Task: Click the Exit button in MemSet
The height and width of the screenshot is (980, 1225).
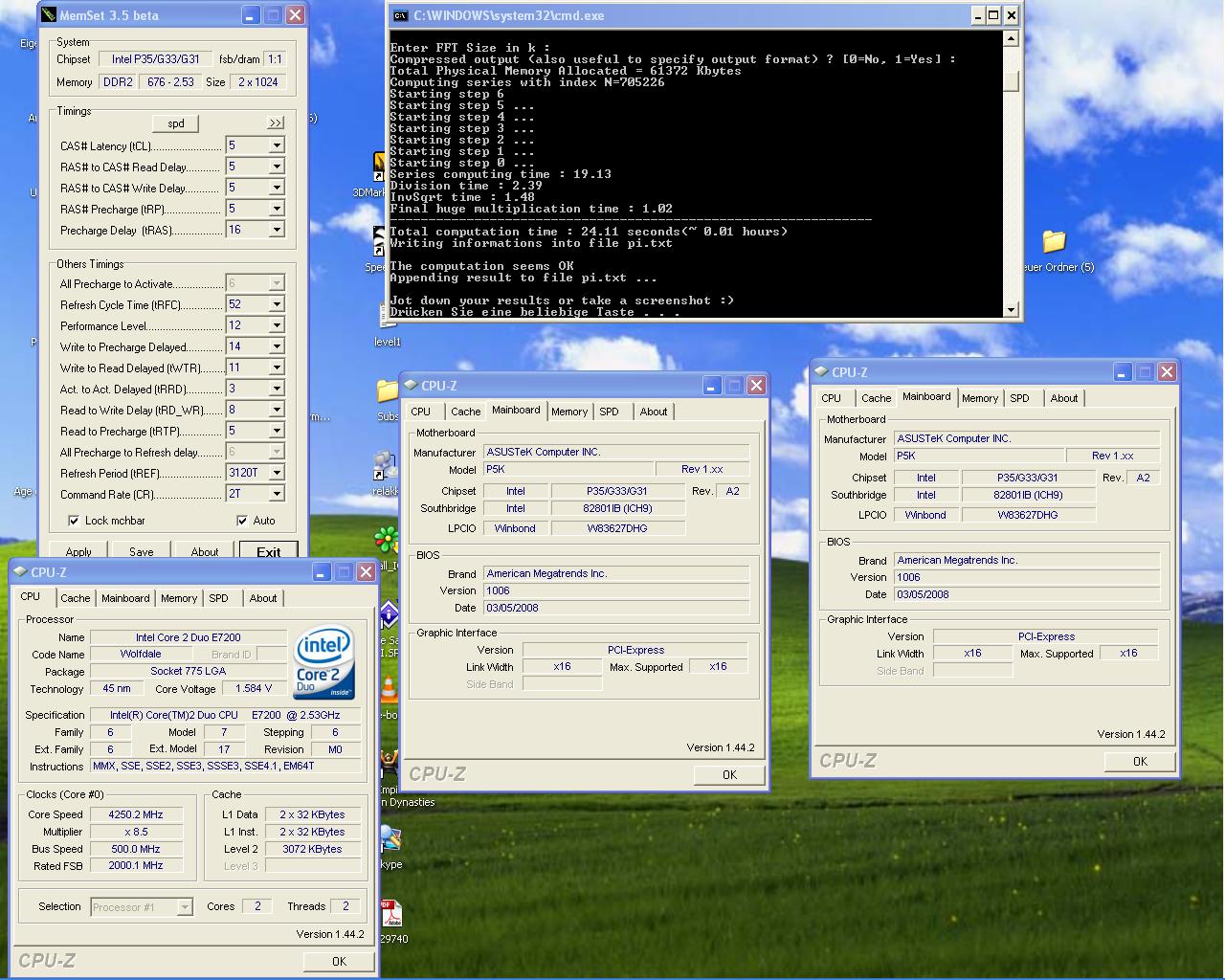Action: click(x=269, y=551)
